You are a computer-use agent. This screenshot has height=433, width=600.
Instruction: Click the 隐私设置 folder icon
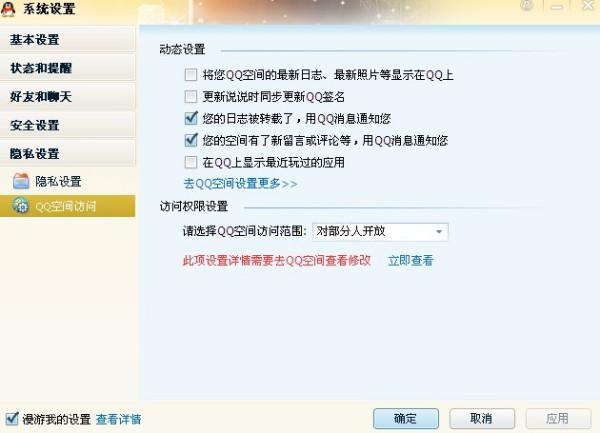tap(21, 181)
